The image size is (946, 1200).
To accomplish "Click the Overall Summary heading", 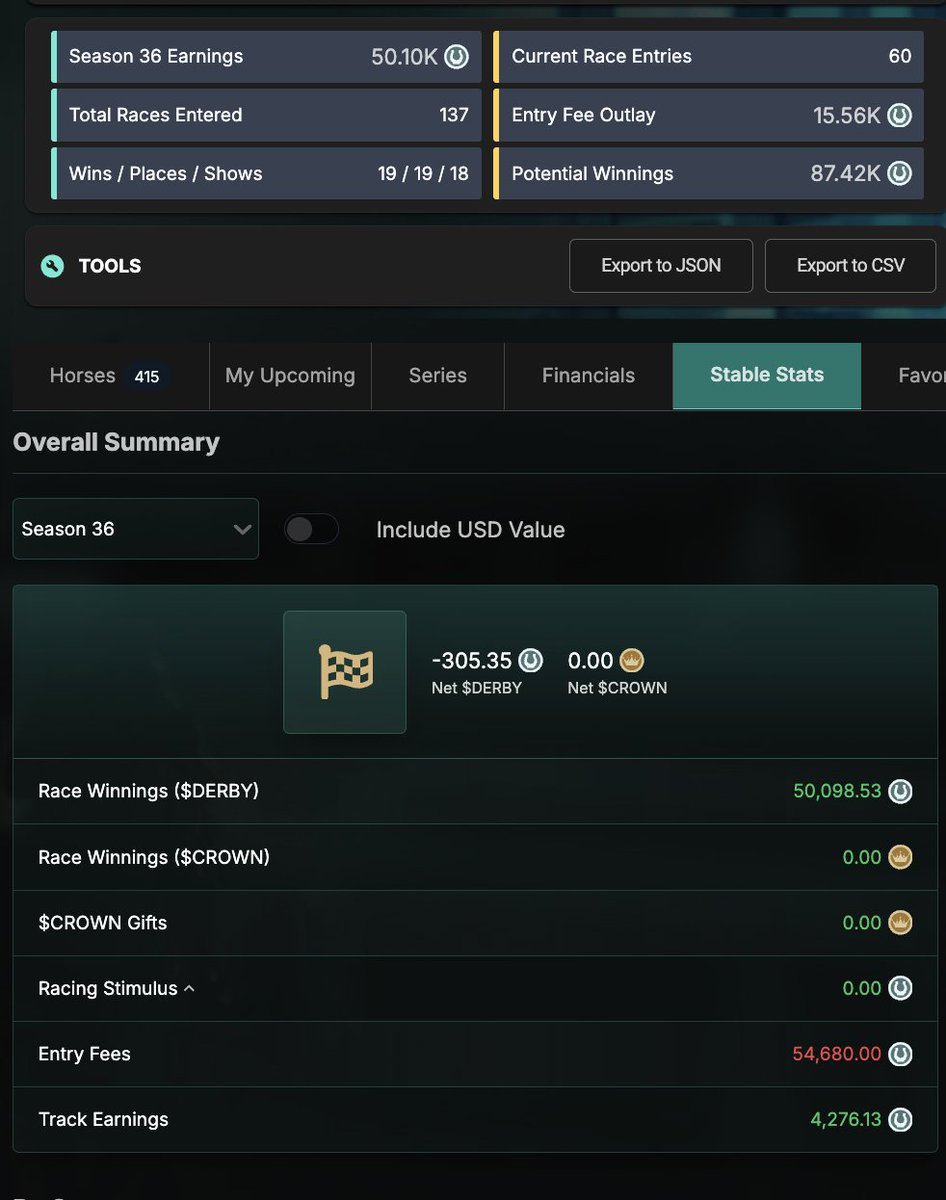I will [x=116, y=443].
